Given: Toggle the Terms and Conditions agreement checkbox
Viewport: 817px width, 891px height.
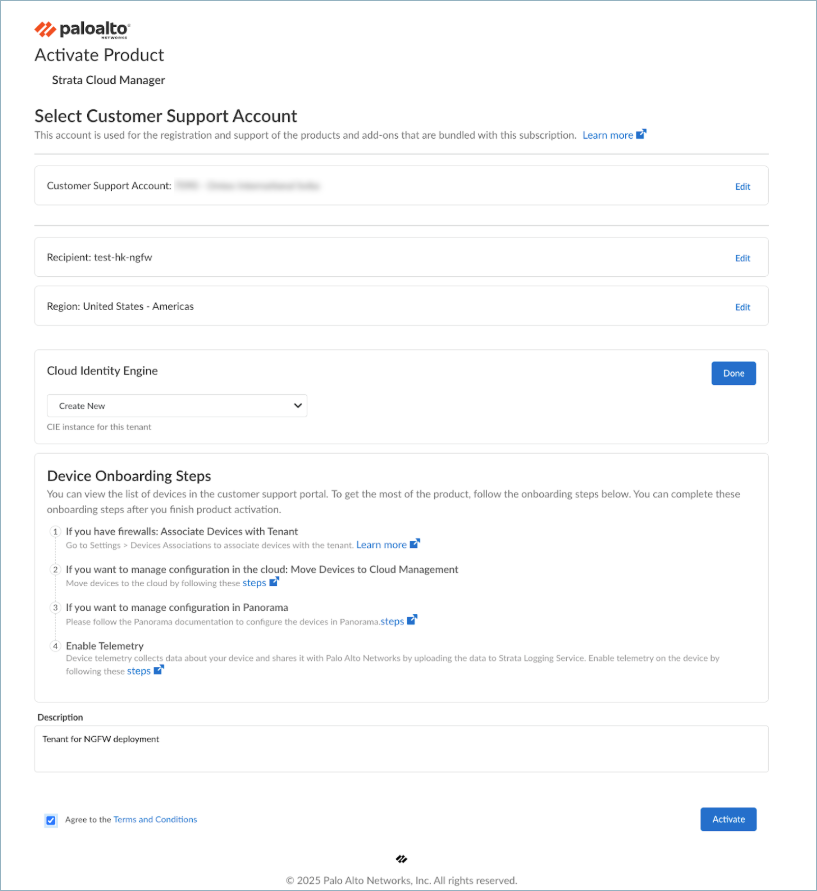Looking at the screenshot, I should tap(51, 820).
